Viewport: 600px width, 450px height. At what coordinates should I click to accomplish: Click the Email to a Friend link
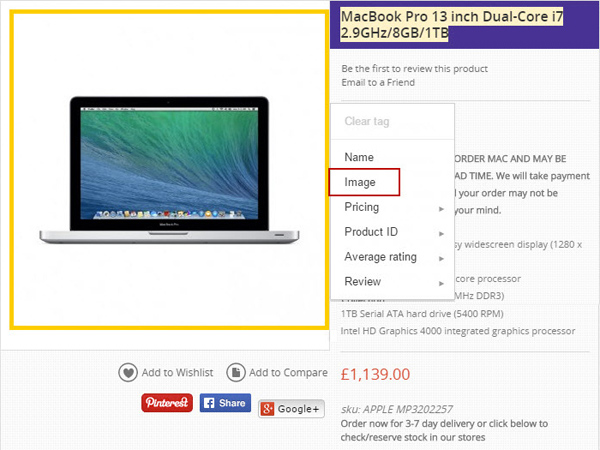coord(378,83)
